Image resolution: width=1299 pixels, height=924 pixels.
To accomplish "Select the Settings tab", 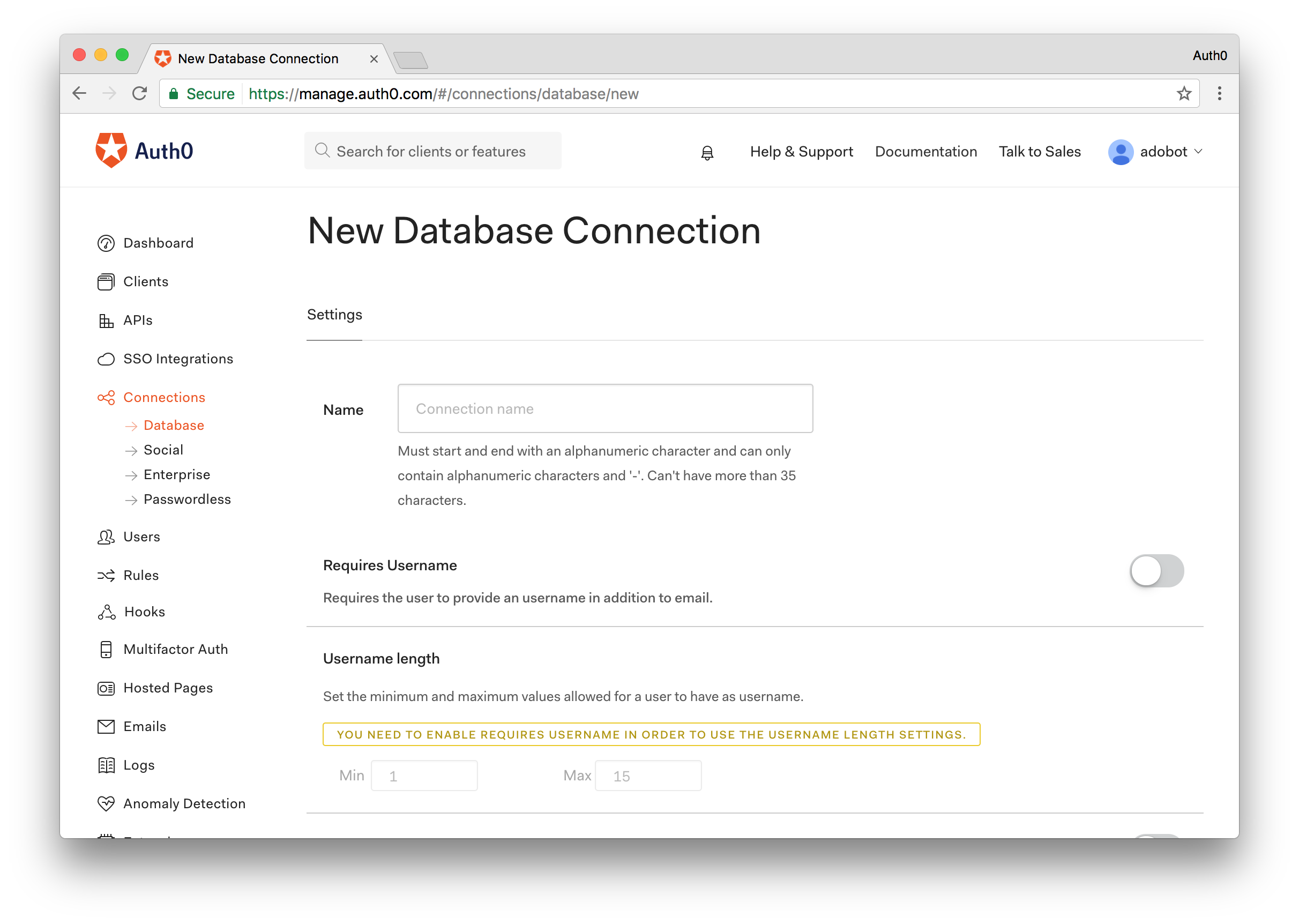I will 334,315.
